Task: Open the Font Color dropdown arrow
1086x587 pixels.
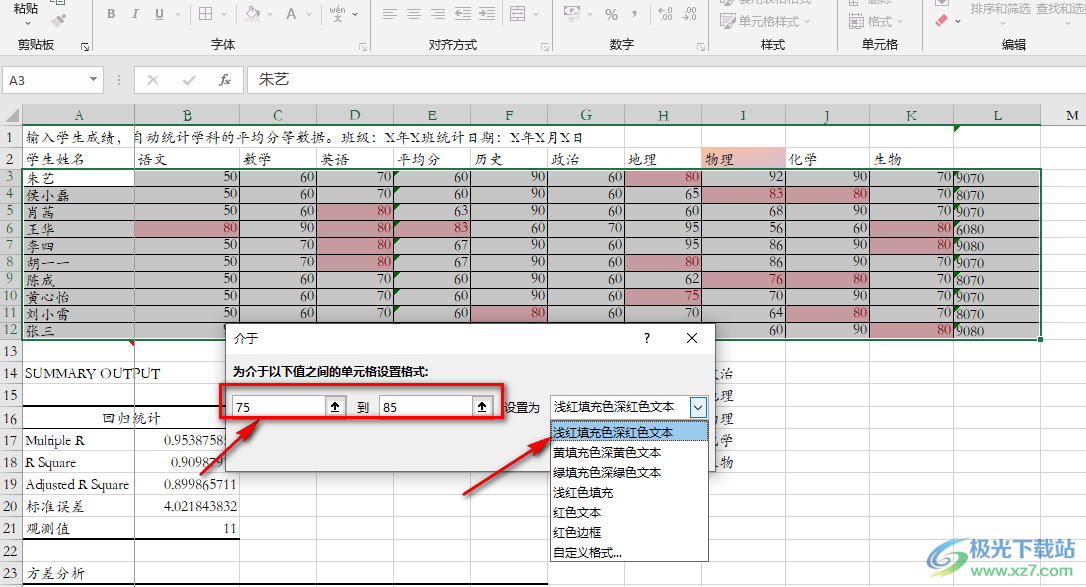Action: click(309, 14)
